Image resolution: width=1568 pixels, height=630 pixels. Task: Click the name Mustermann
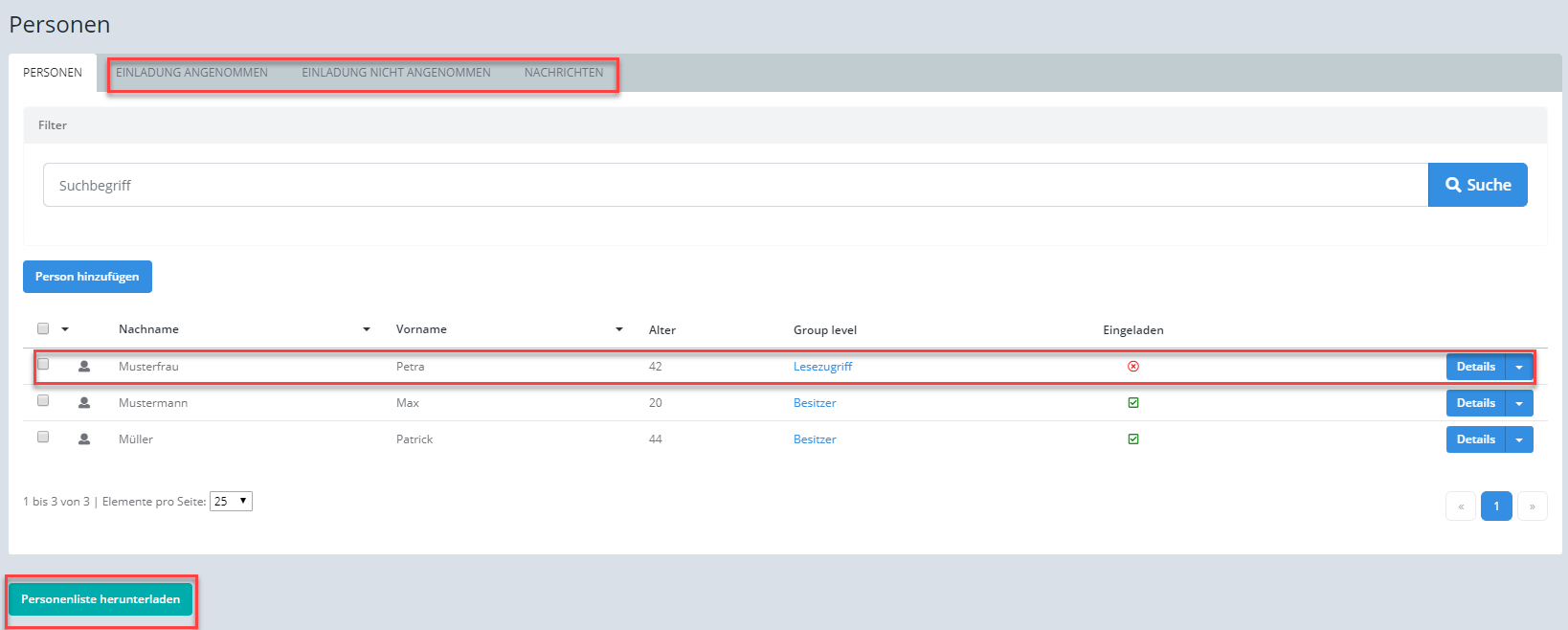click(153, 403)
